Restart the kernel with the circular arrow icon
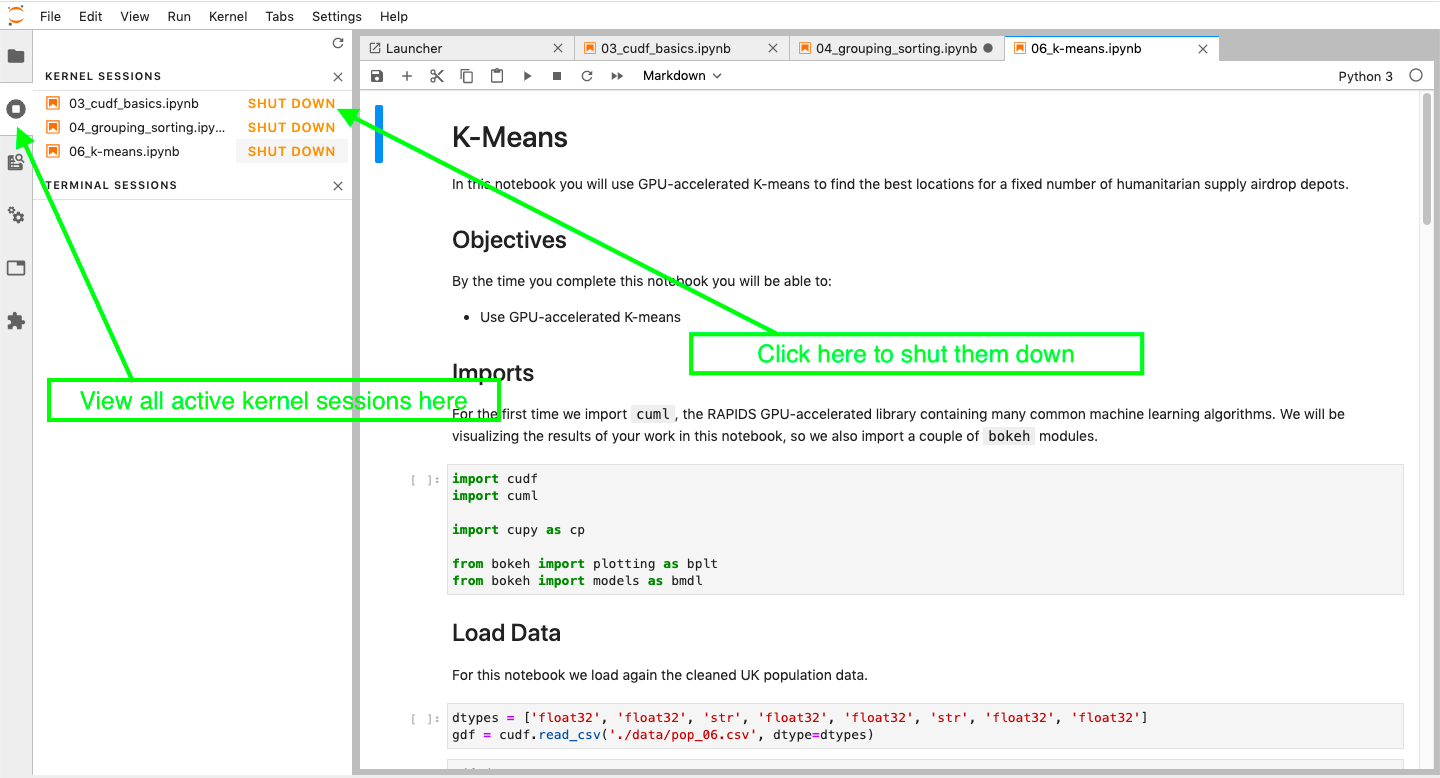 [x=587, y=76]
